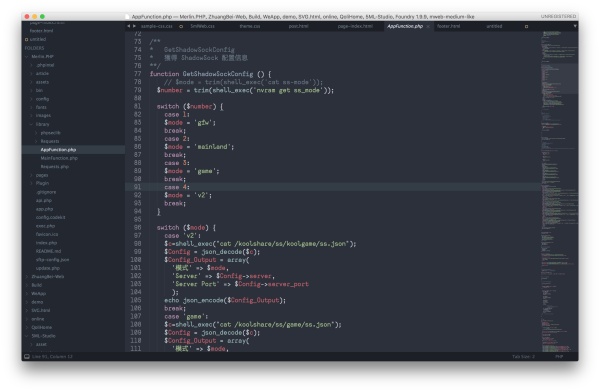The height and width of the screenshot is (392, 600).
Task: Change PHP syntax selector in status bar
Action: coord(559,356)
